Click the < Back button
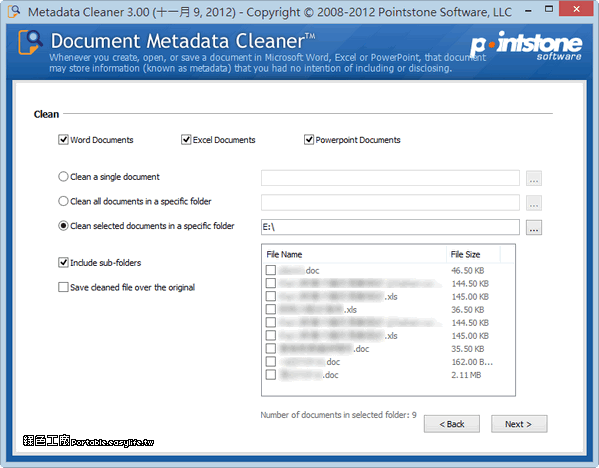This screenshot has height=468, width=599. (x=452, y=424)
